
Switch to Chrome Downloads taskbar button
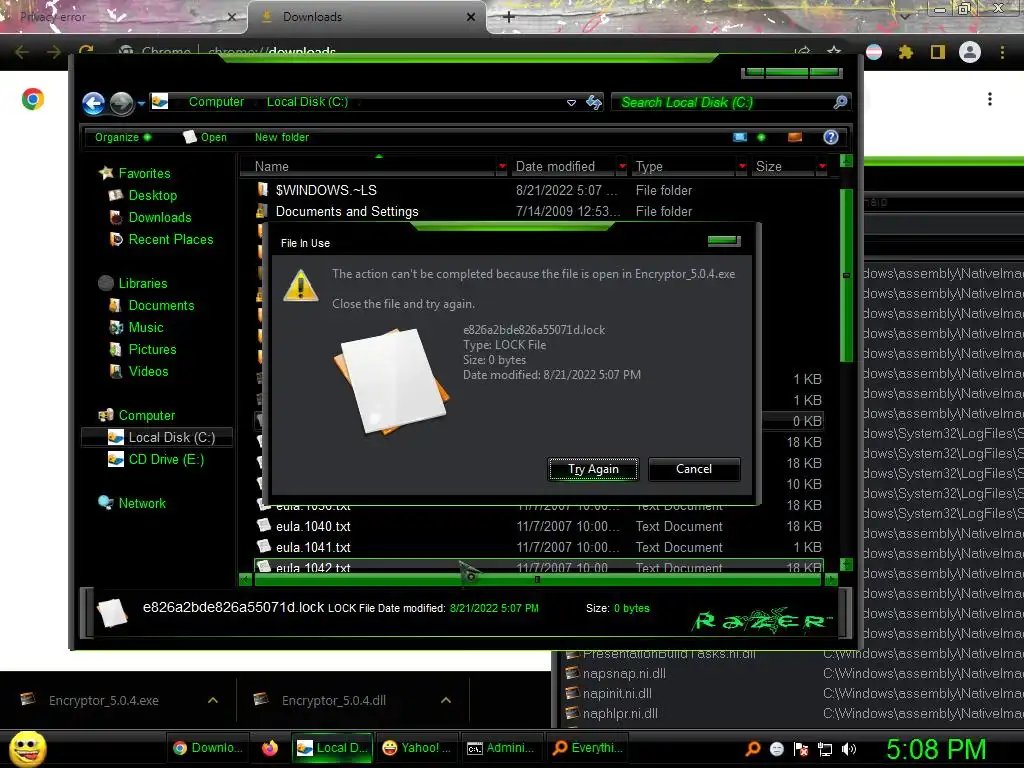tap(209, 748)
